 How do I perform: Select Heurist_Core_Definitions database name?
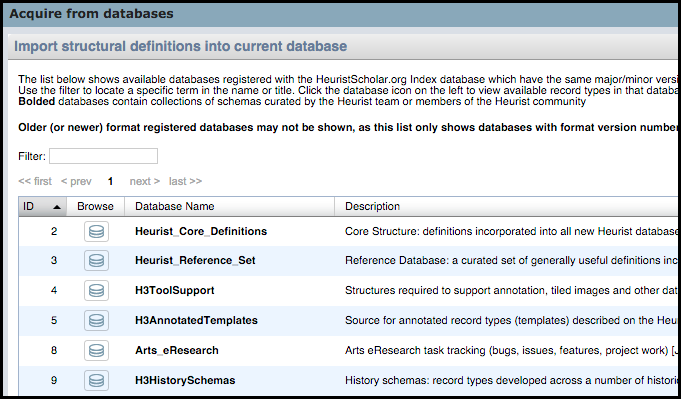coord(201,231)
